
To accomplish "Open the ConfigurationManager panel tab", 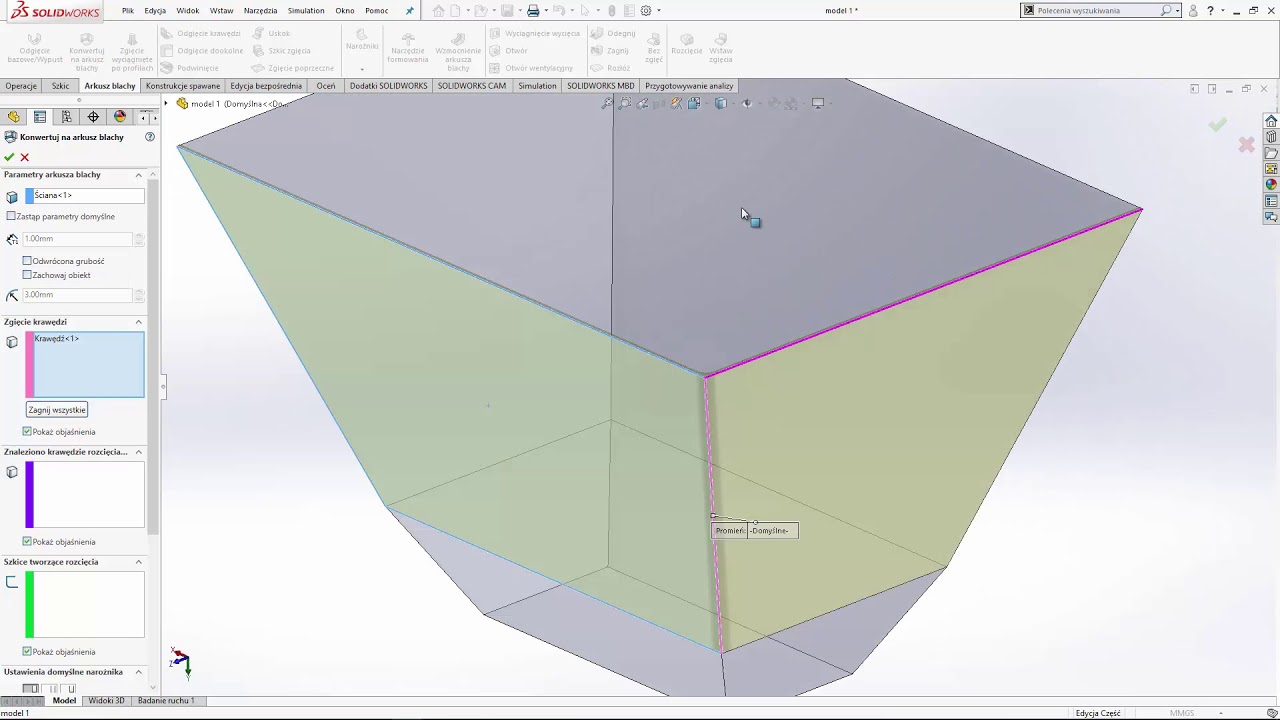I will 67,117.
